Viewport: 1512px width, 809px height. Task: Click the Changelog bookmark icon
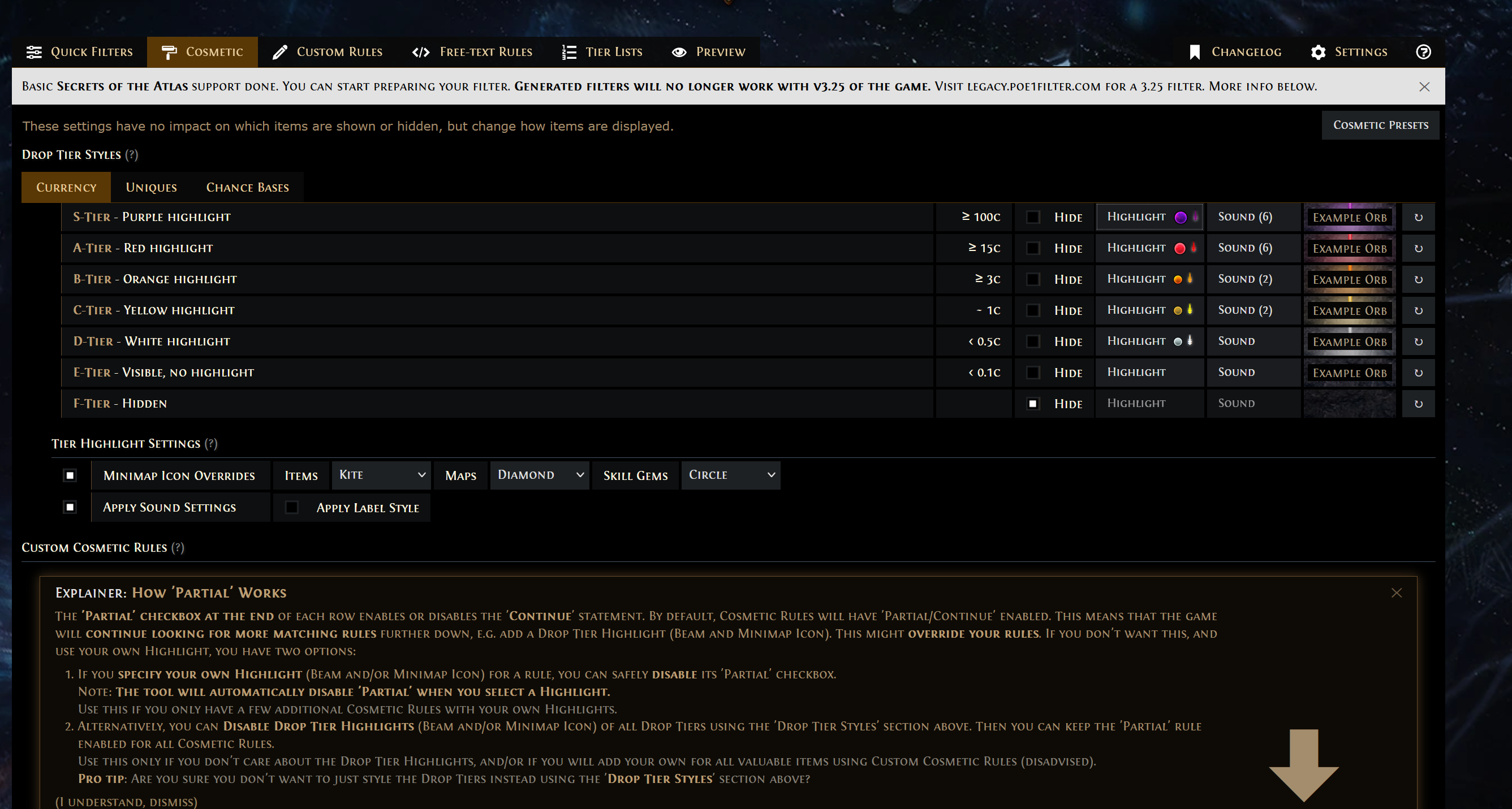point(1194,52)
